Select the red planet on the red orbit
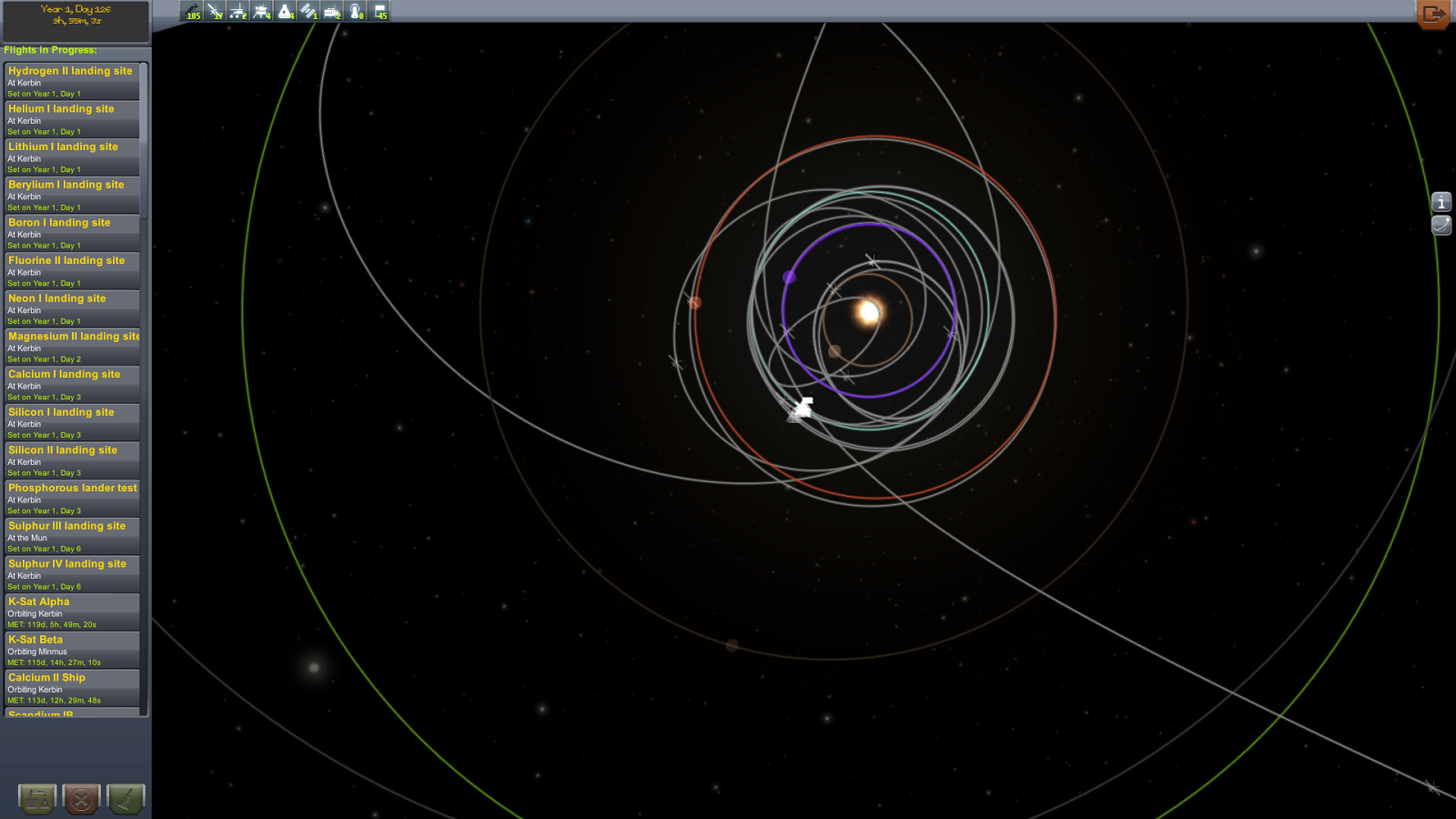Viewport: 1456px width, 819px height. tap(694, 302)
